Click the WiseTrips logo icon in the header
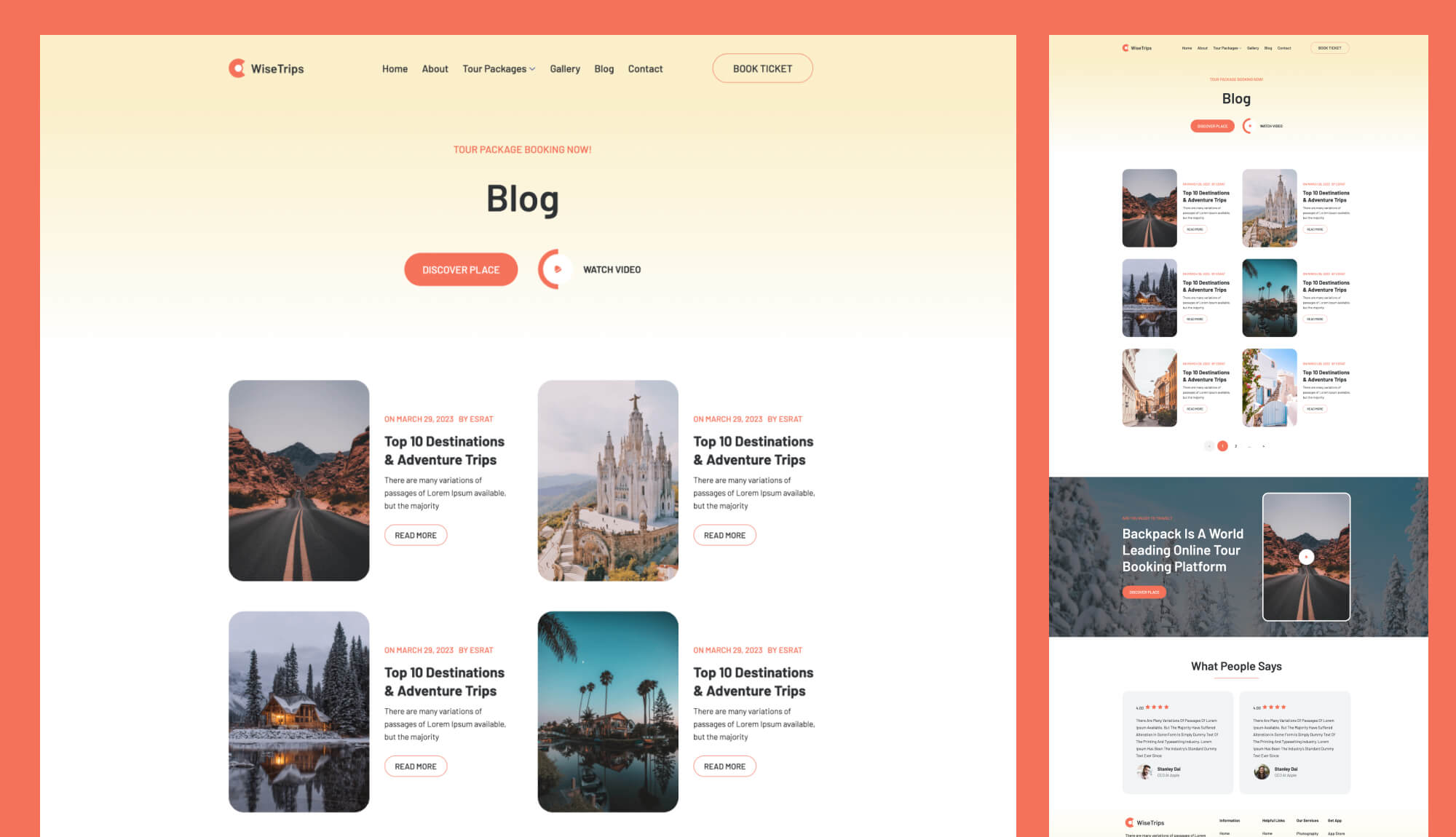This screenshot has width=1456, height=837. click(236, 68)
